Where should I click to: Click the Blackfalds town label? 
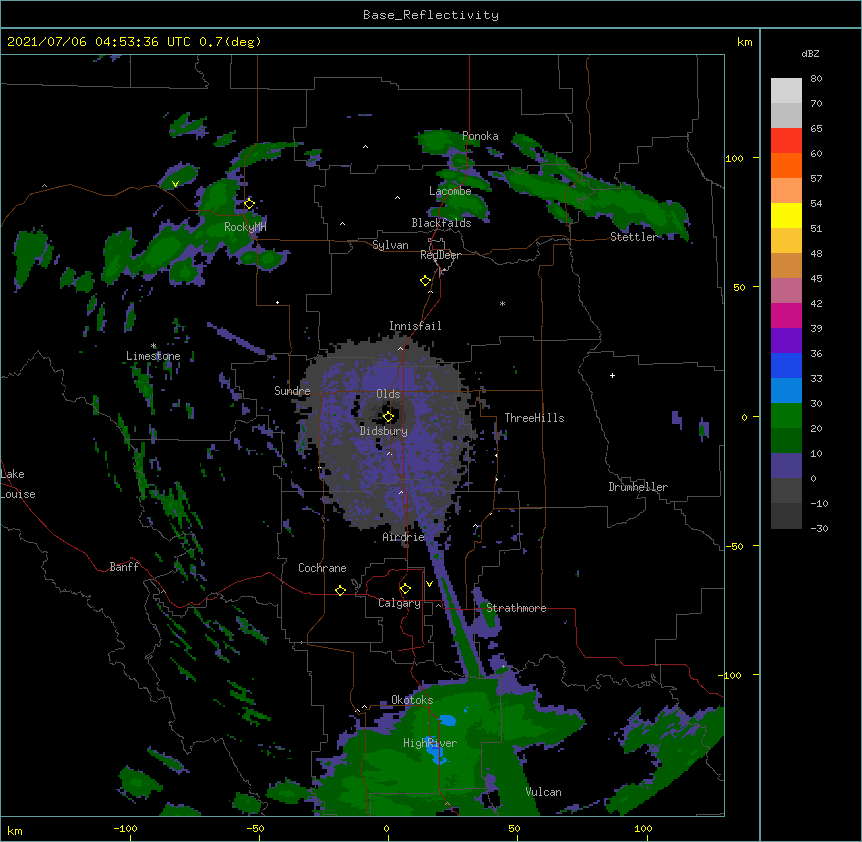pyautogui.click(x=441, y=223)
